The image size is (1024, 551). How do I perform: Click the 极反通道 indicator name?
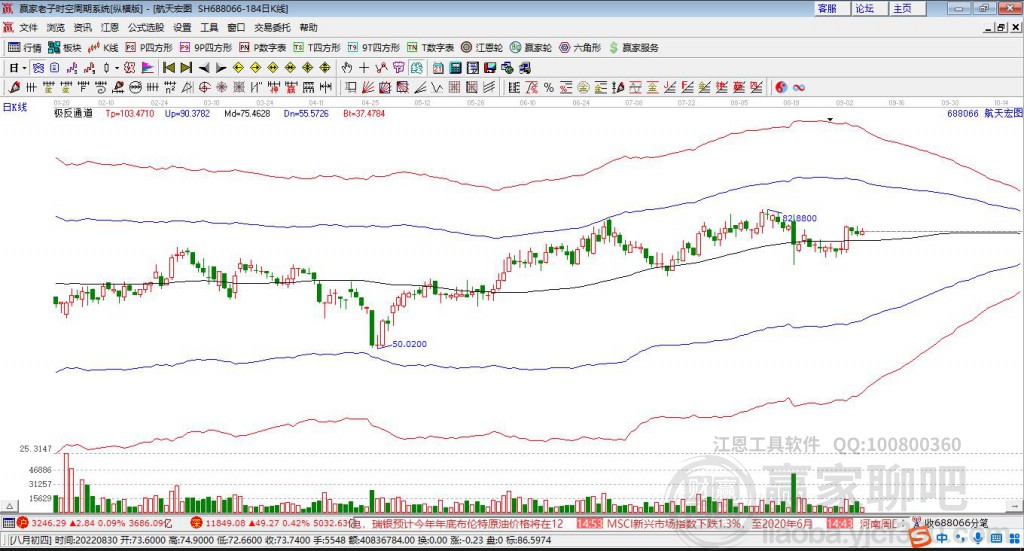point(73,113)
